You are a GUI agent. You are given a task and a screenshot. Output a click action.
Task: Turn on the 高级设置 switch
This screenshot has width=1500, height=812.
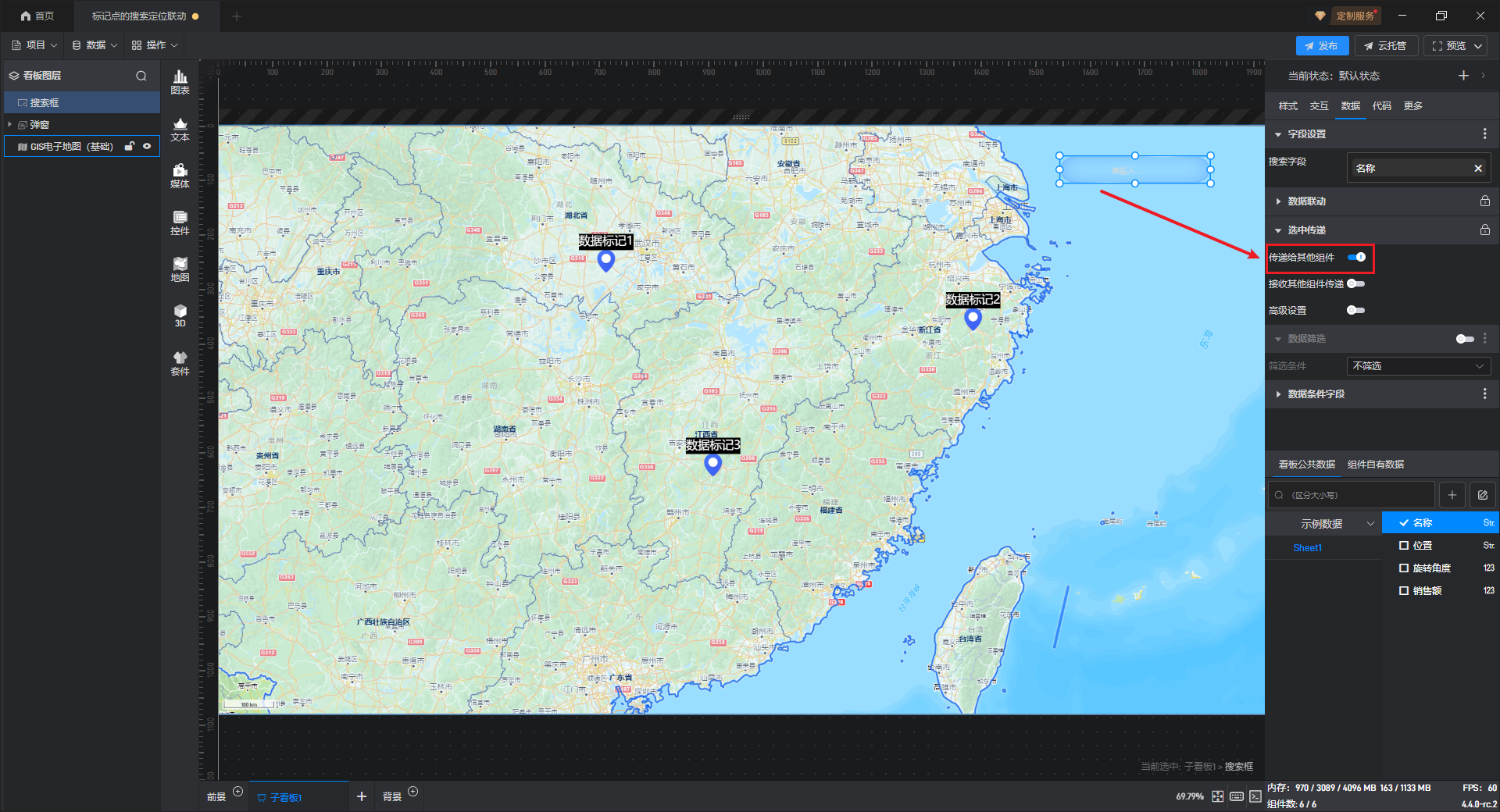pos(1355,310)
